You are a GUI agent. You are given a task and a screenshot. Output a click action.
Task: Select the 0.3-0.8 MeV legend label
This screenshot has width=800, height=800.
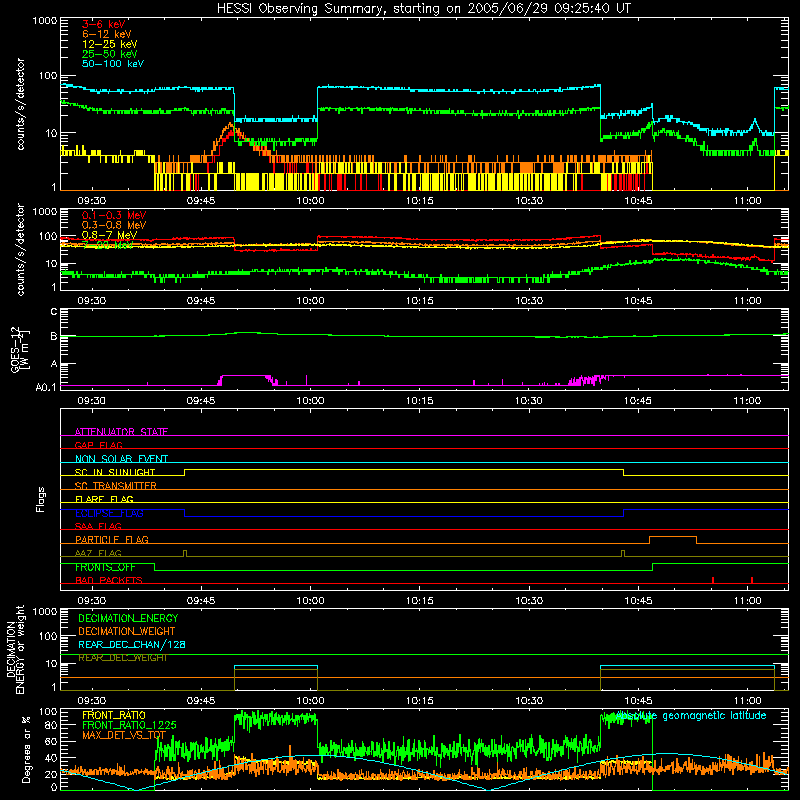tap(114, 225)
